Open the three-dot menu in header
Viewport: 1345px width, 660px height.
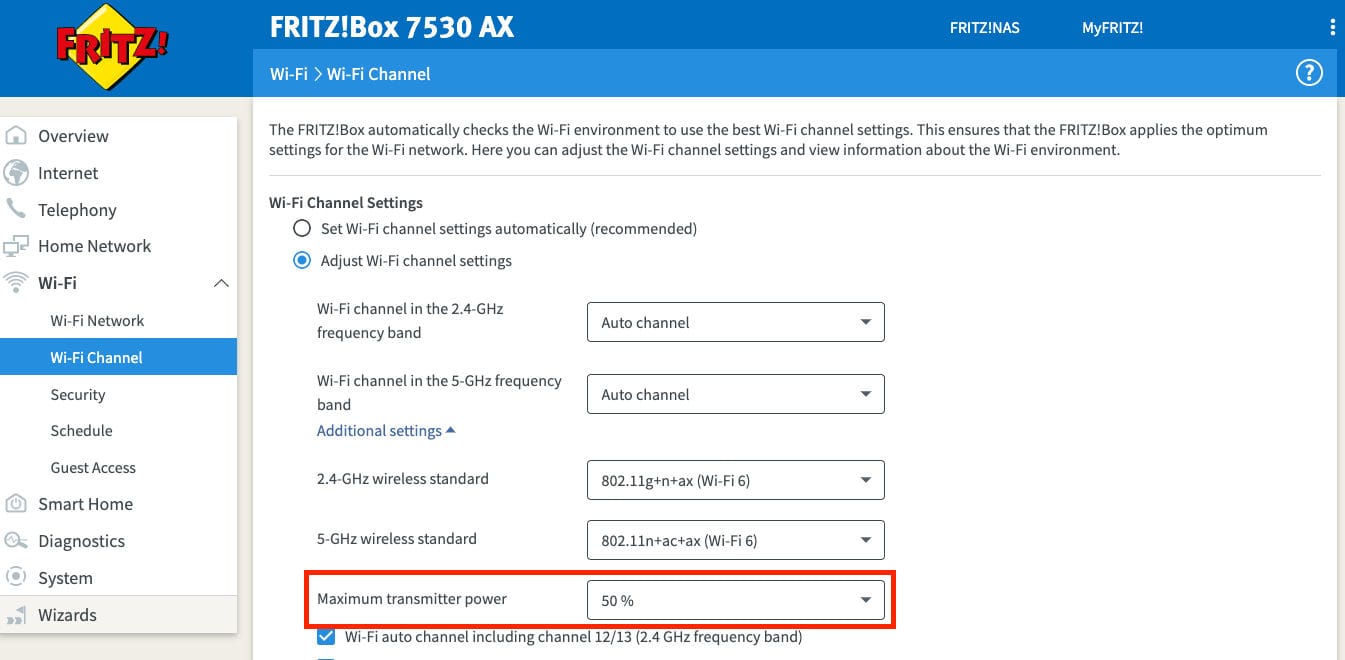point(1332,27)
